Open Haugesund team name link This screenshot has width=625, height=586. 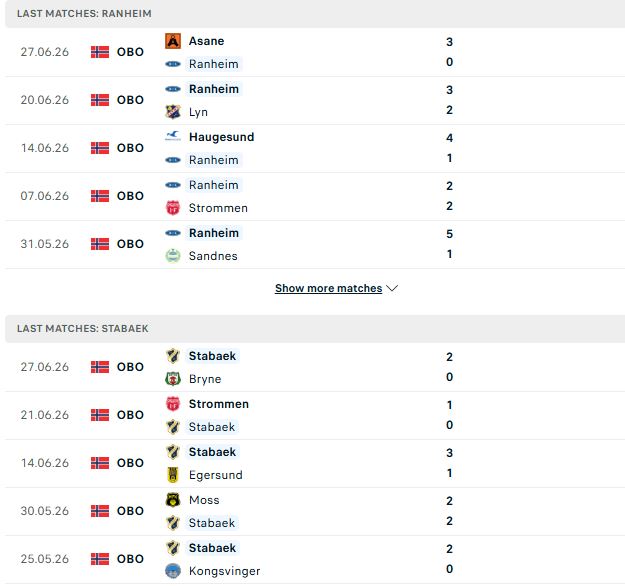[222, 137]
